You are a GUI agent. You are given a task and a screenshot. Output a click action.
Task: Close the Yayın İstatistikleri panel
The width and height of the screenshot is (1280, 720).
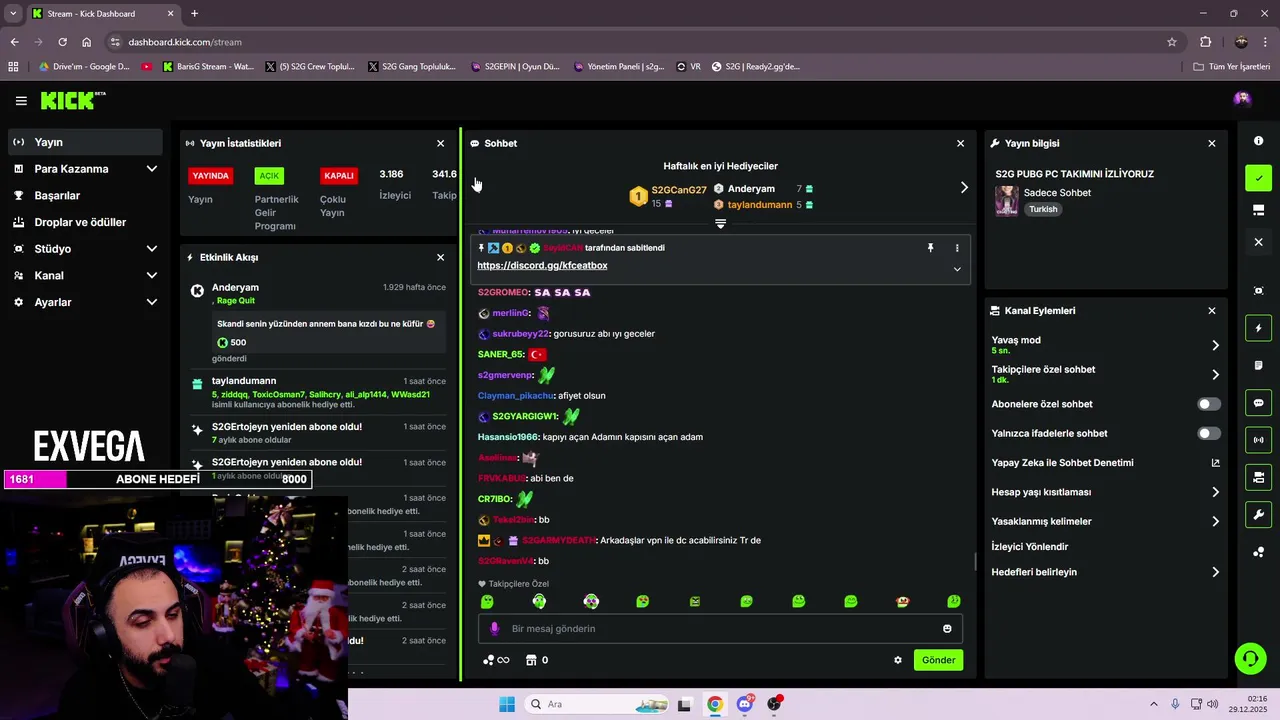click(440, 143)
